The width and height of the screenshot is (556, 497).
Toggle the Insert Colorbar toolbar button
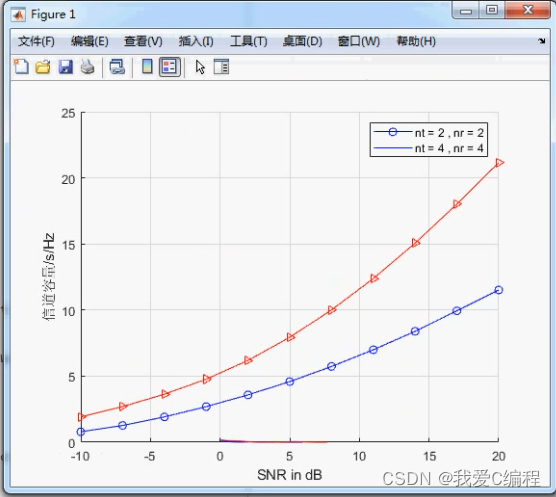(147, 66)
